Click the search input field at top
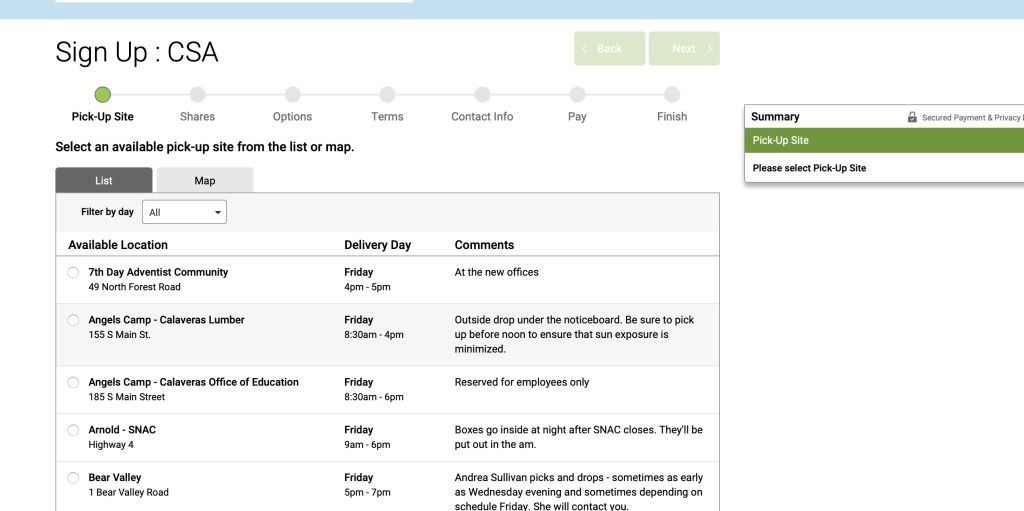Viewport: 1024px width, 511px height. (234, 2)
